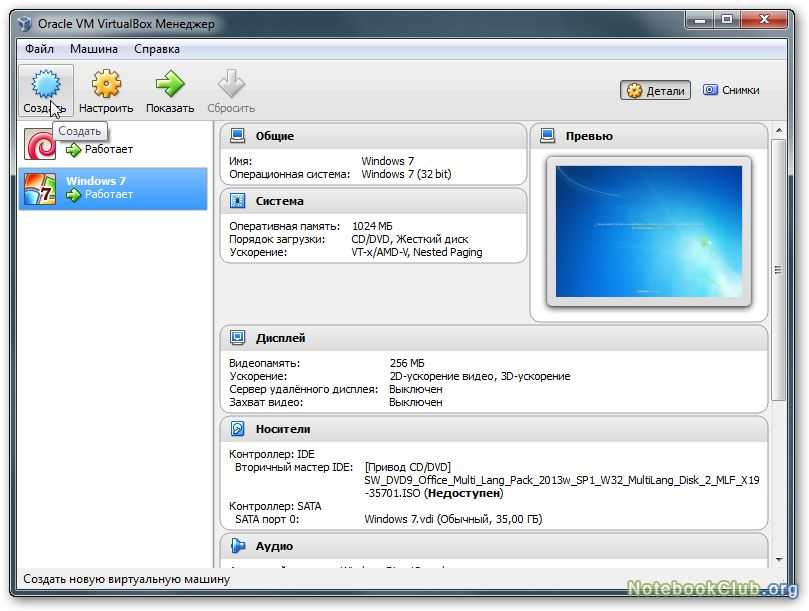Toggle the Детали view button
The height and width of the screenshot is (611, 809).
click(x=655, y=91)
